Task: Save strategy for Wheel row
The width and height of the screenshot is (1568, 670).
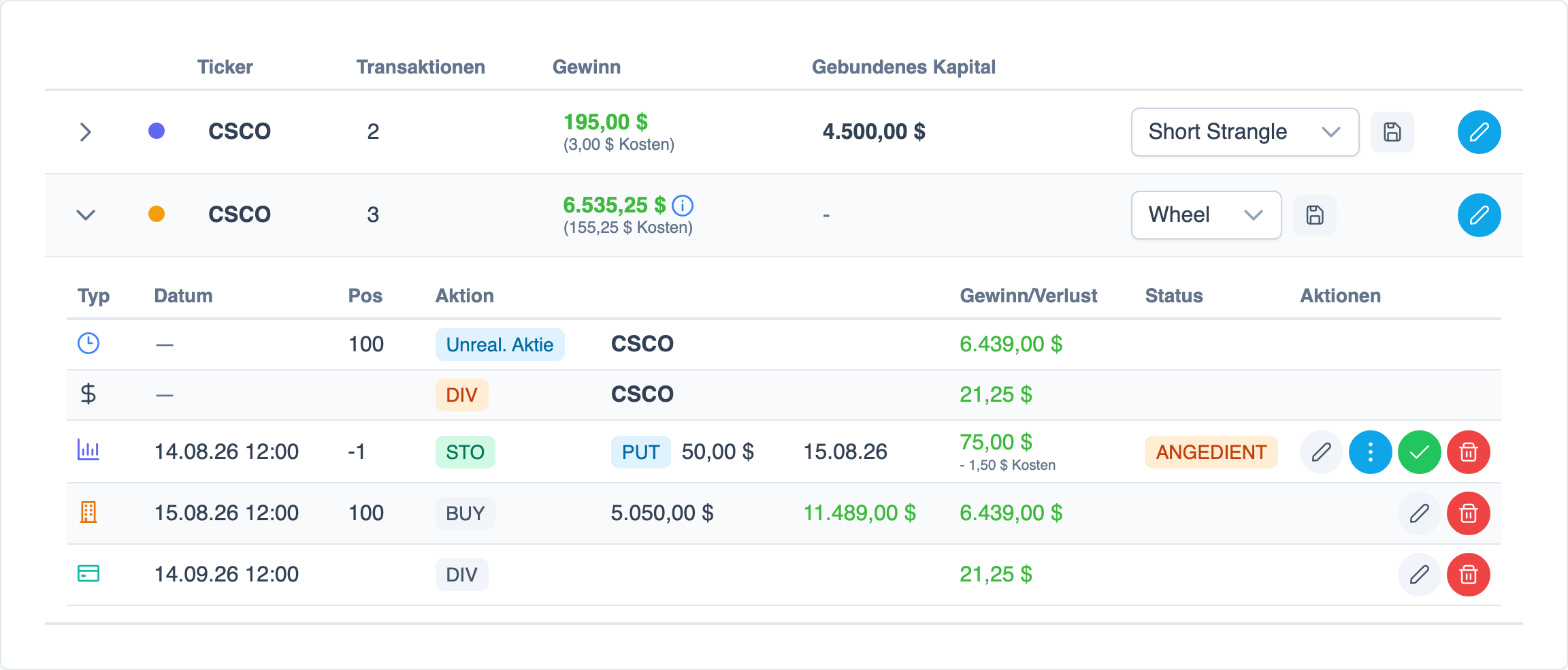Action: coord(1314,215)
